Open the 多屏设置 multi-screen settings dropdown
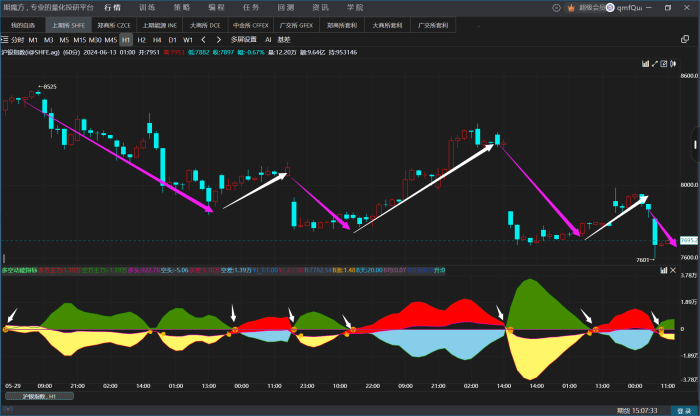 pos(243,40)
